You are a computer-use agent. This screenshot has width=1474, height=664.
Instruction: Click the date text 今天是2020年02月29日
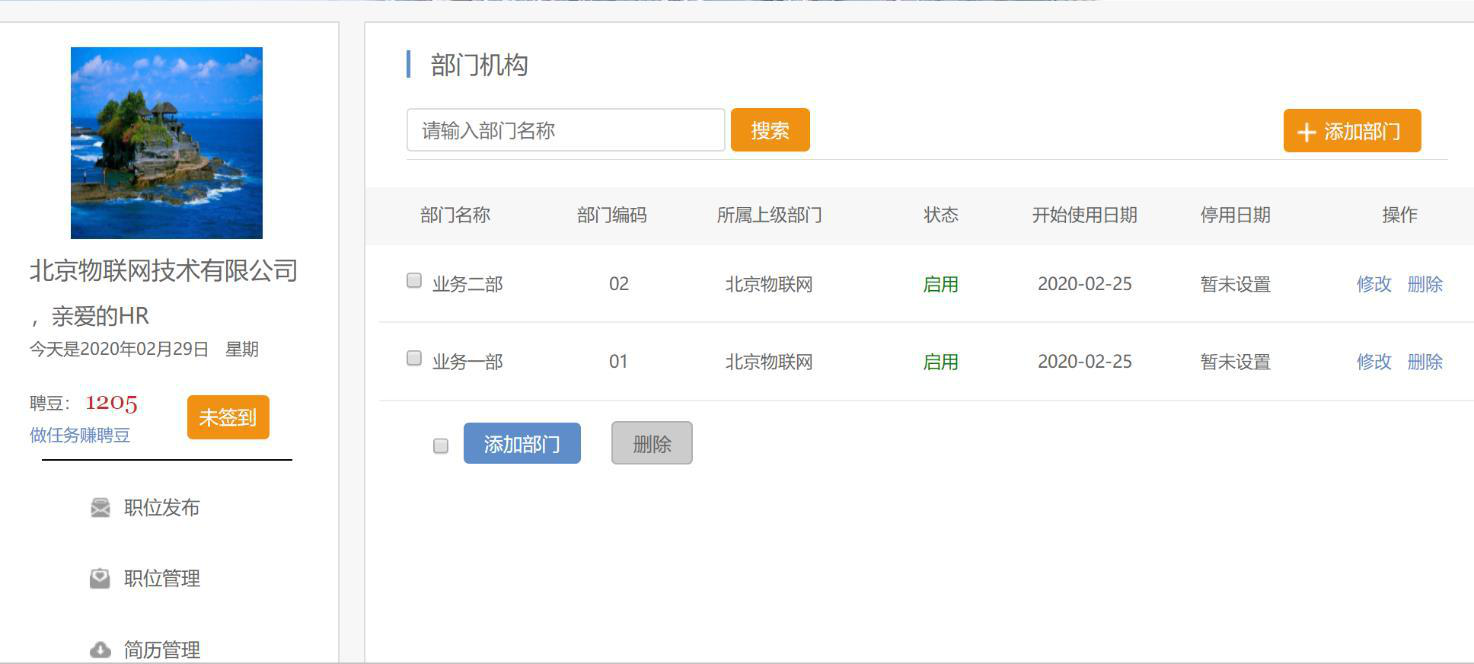tap(119, 349)
